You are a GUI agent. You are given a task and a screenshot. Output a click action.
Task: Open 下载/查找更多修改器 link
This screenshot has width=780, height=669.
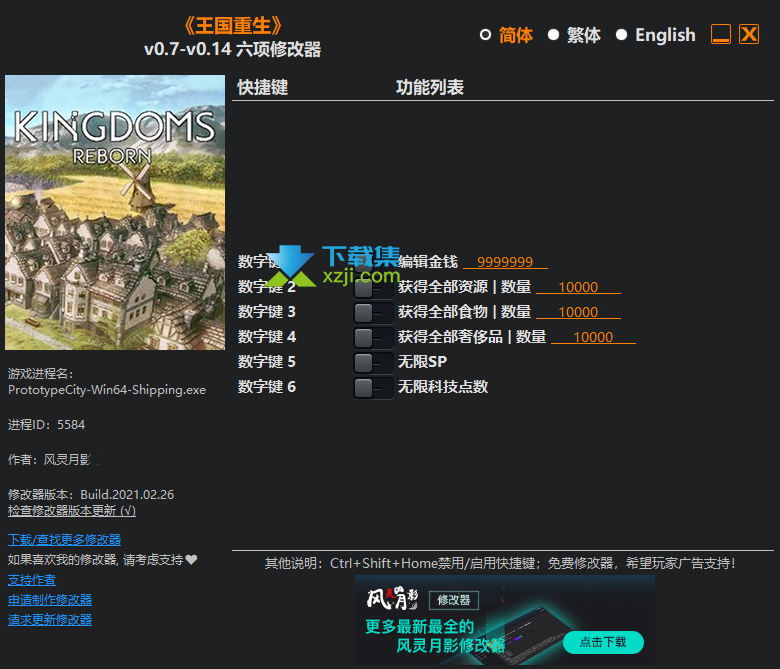click(x=64, y=540)
